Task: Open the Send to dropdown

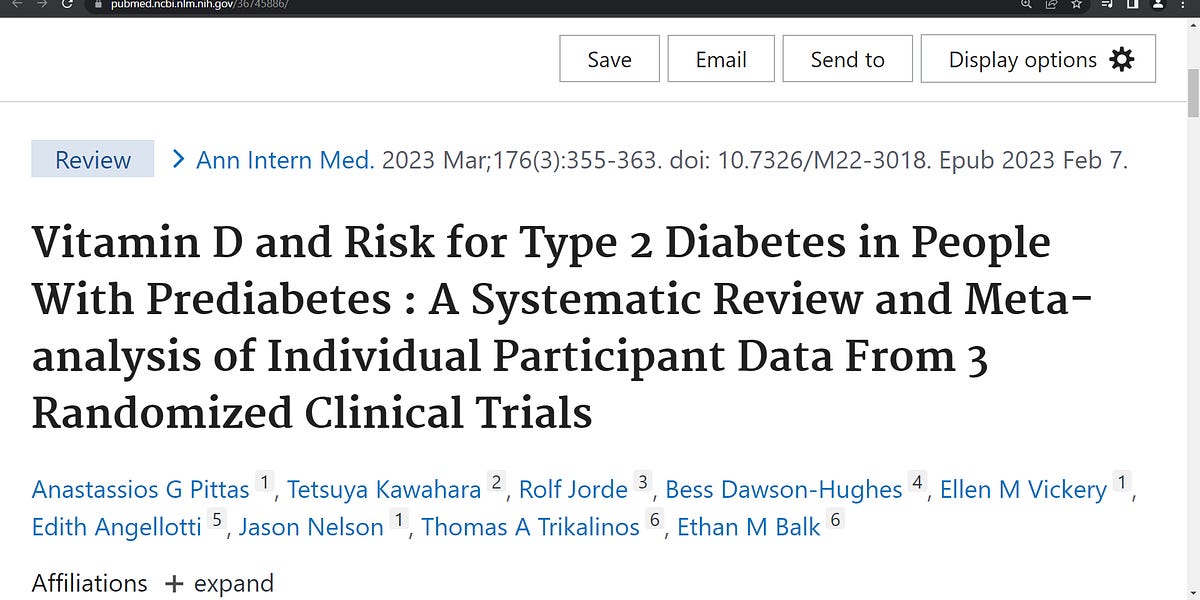Action: 847,59
